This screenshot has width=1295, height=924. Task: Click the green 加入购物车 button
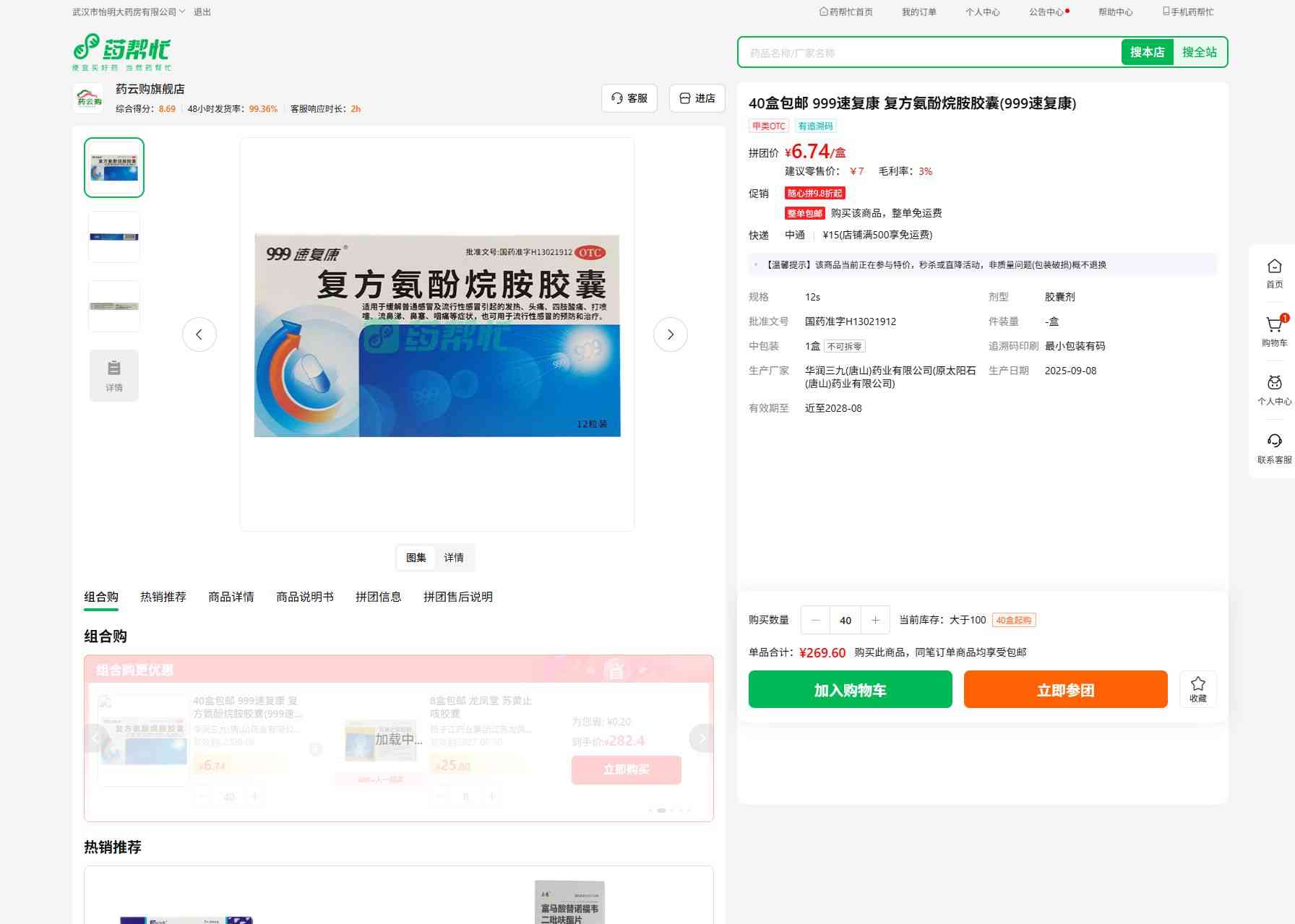850,690
